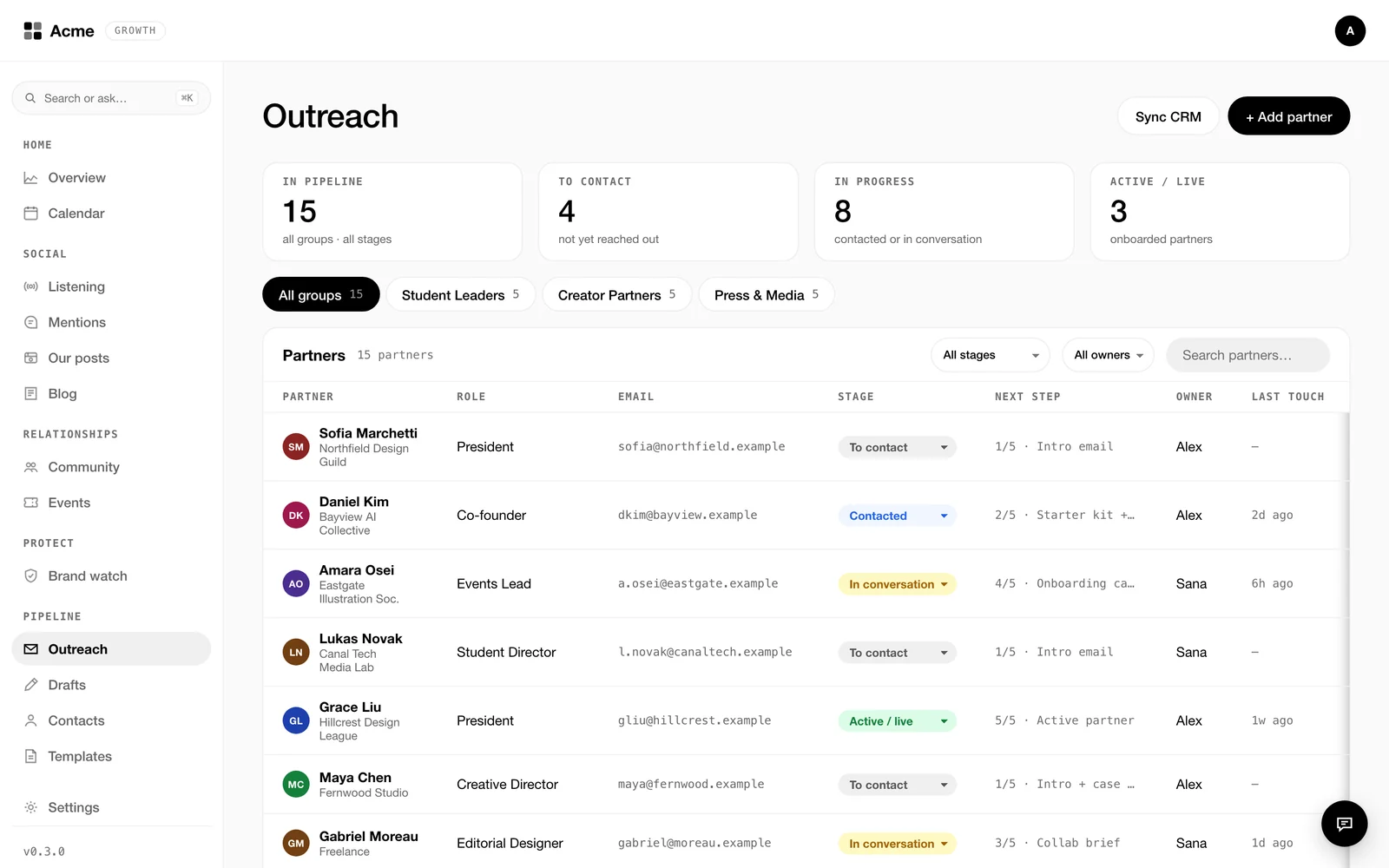Image resolution: width=1389 pixels, height=868 pixels.
Task: Expand Grace Liu's Active / live dropdown
Action: point(897,721)
